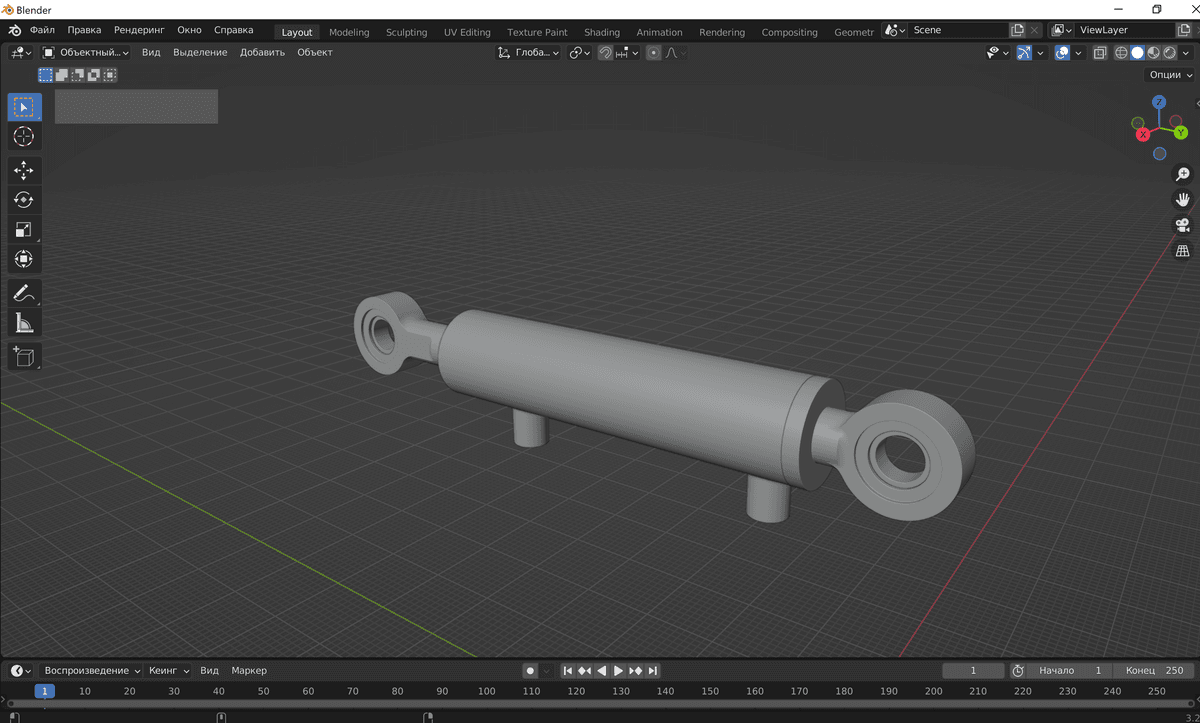Switch to wireframe viewport shading
This screenshot has width=1200, height=723.
click(x=1121, y=52)
